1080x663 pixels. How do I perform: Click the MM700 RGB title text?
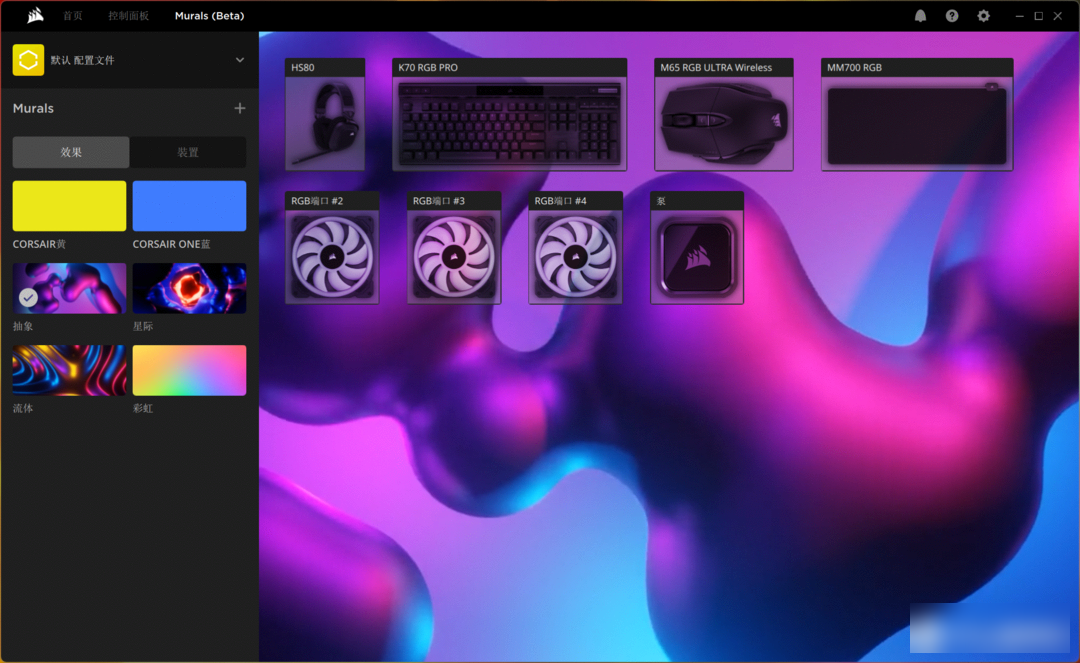click(x=854, y=67)
